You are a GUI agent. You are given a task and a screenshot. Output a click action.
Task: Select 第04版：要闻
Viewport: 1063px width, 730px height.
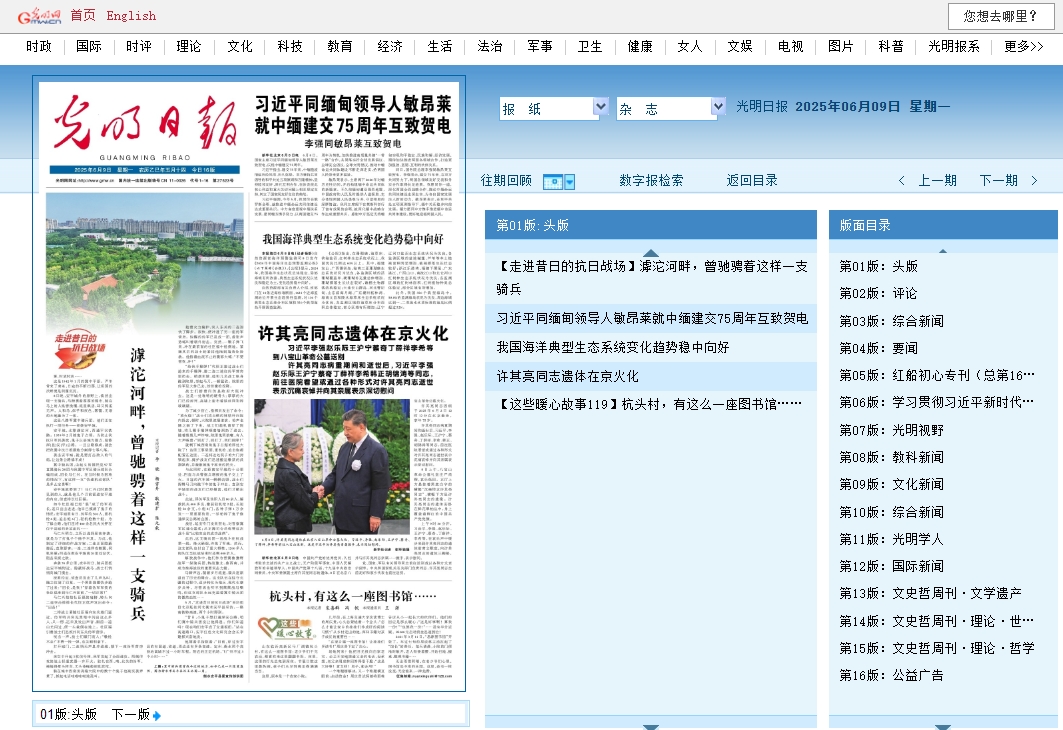click(878, 348)
